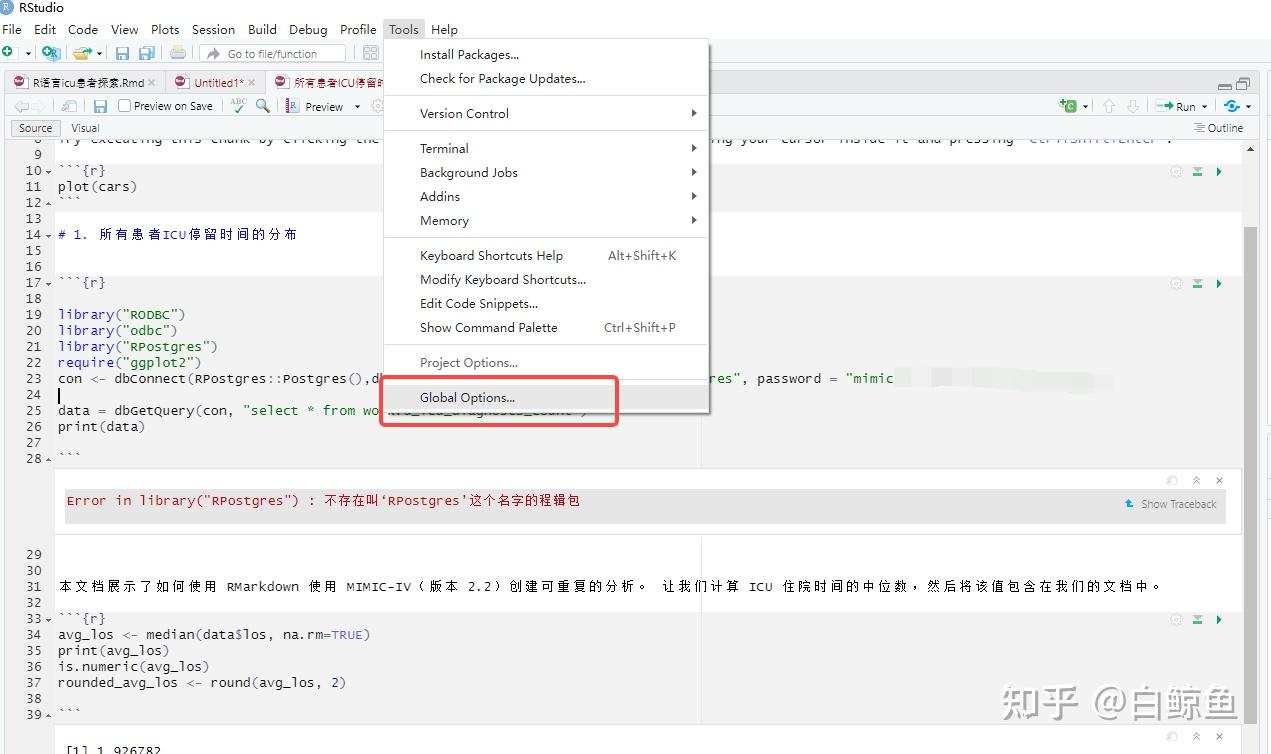
Task: Switch editor to Visual mode
Action: 85,128
